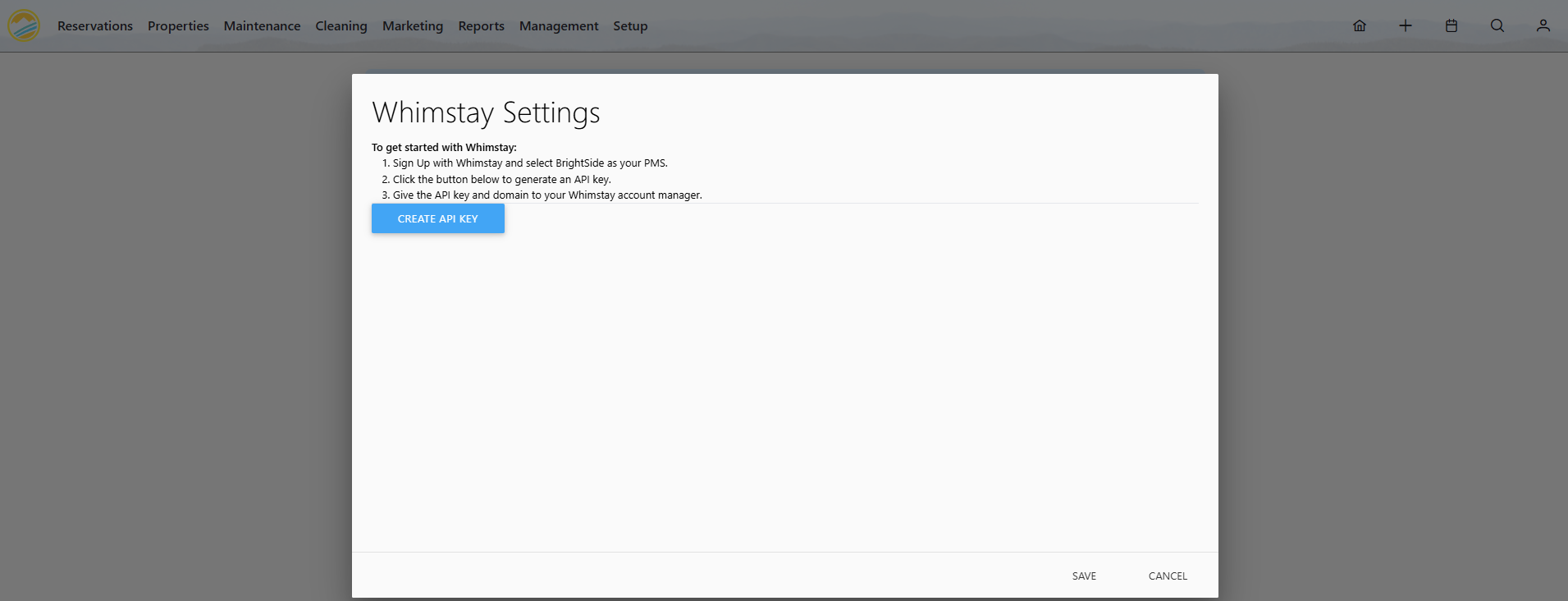This screenshot has width=1568, height=601.
Task: Cancel the Whimstay settings dialog
Action: [x=1168, y=576]
